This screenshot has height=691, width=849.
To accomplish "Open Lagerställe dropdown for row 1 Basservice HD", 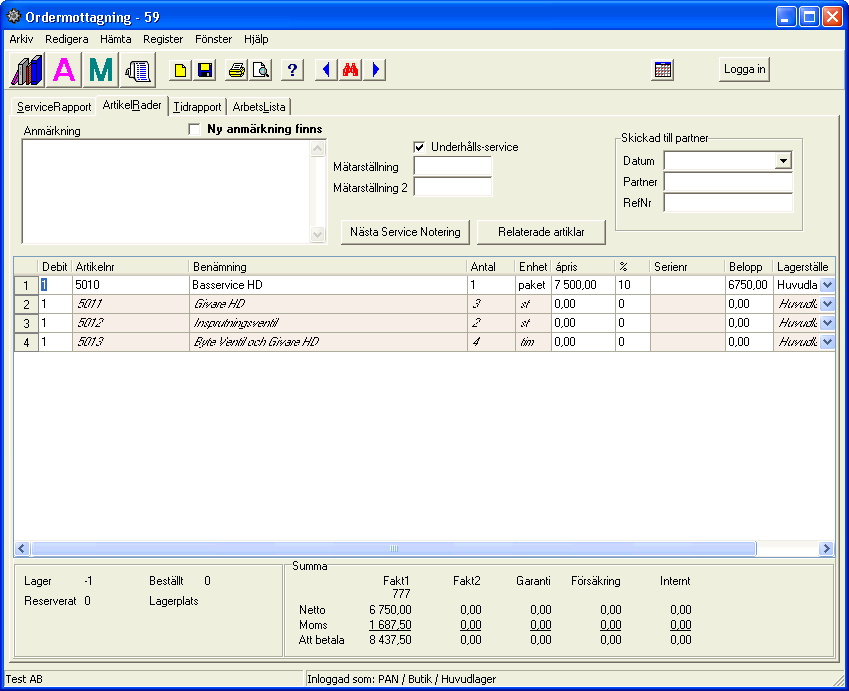I will tap(826, 285).
